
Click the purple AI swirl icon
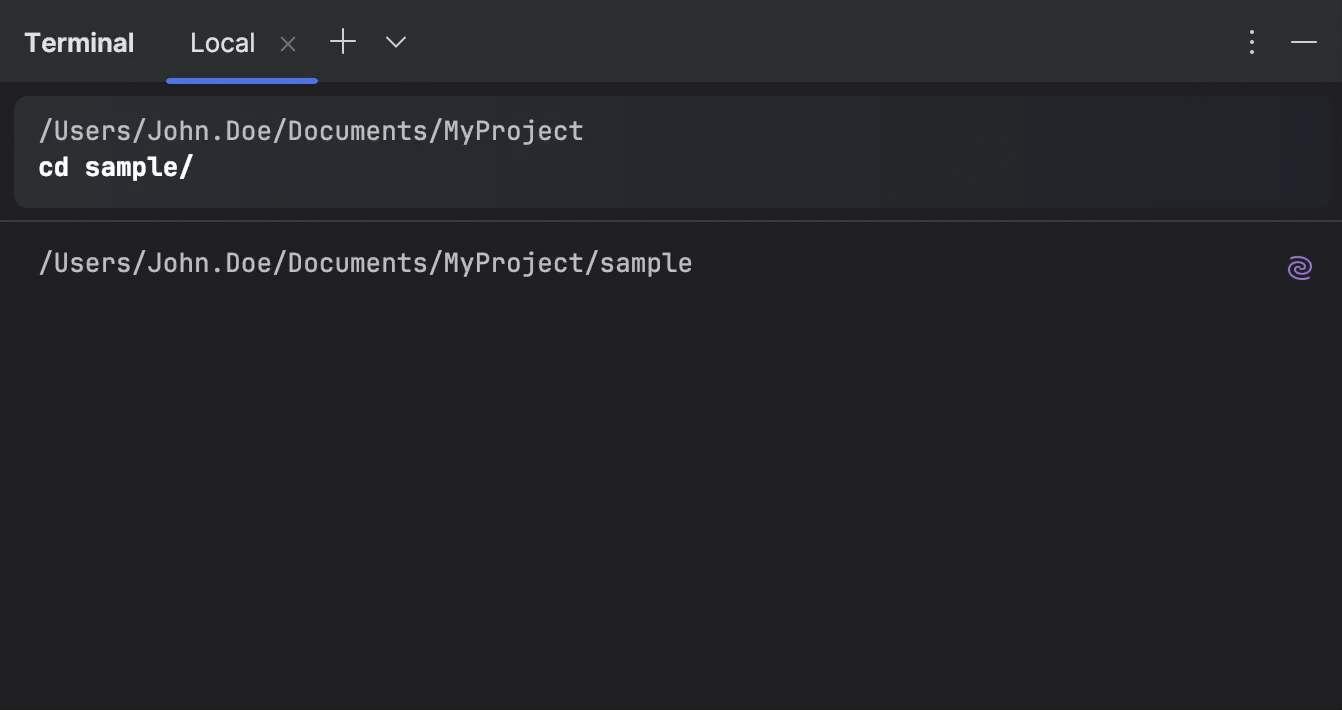[x=1299, y=268]
